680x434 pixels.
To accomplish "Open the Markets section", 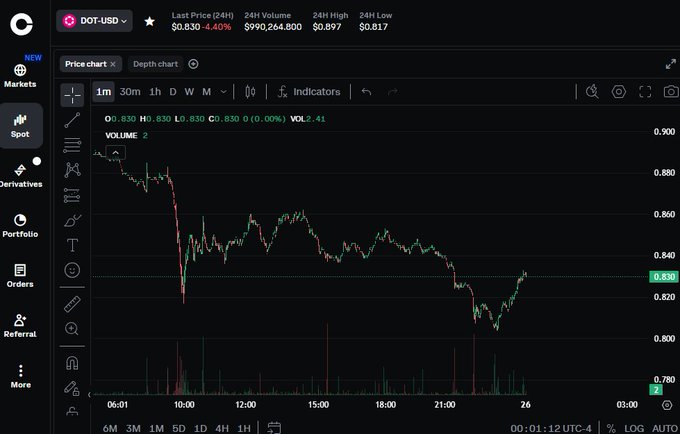I will tap(20, 75).
